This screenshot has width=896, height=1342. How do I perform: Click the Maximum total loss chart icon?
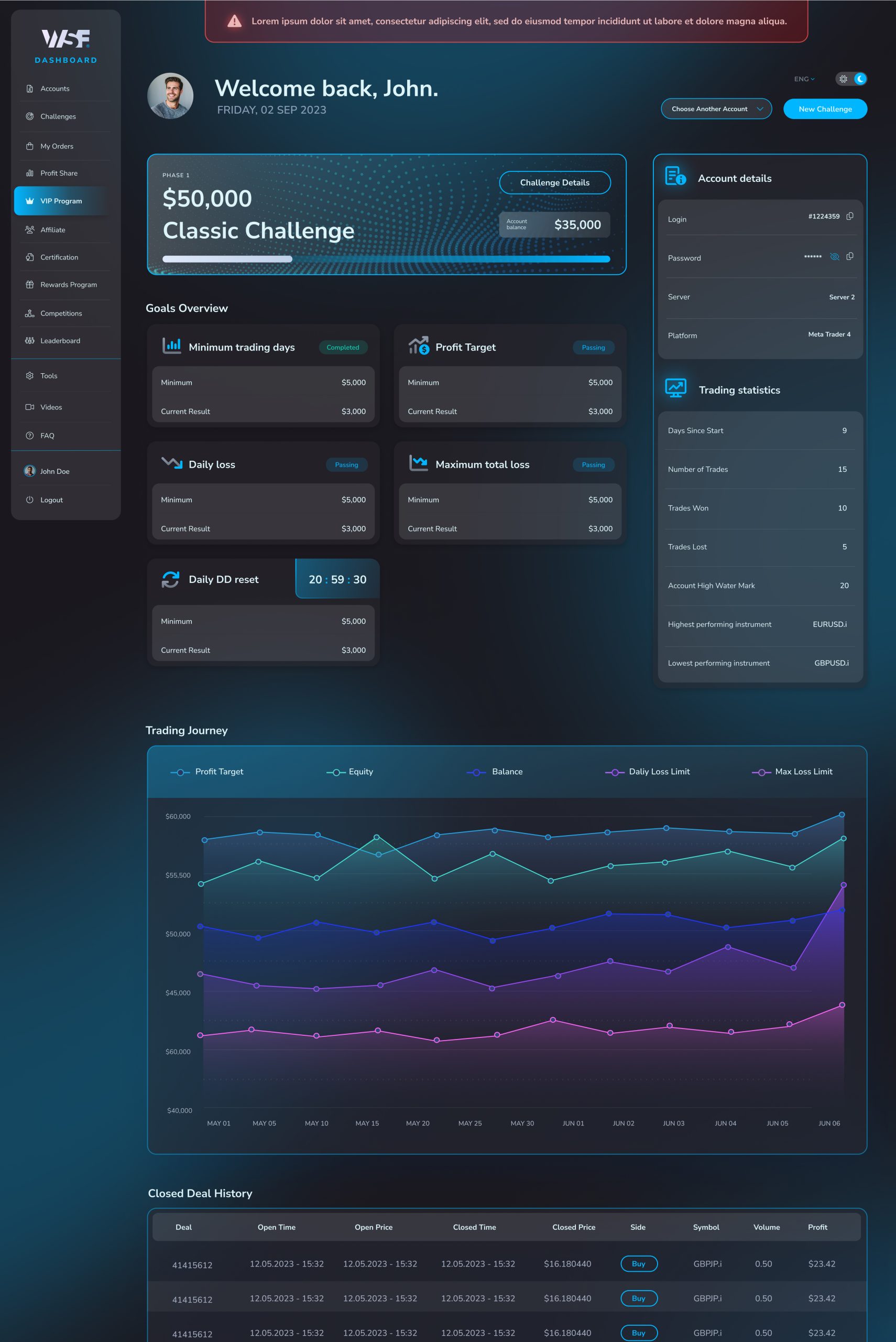pyautogui.click(x=418, y=462)
